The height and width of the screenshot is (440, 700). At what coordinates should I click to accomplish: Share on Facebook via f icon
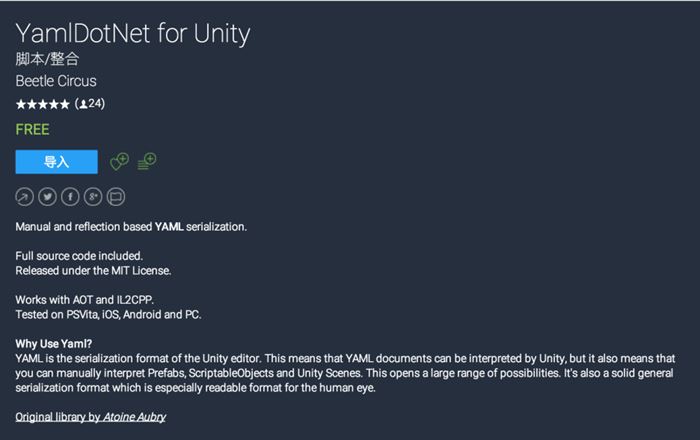70,196
